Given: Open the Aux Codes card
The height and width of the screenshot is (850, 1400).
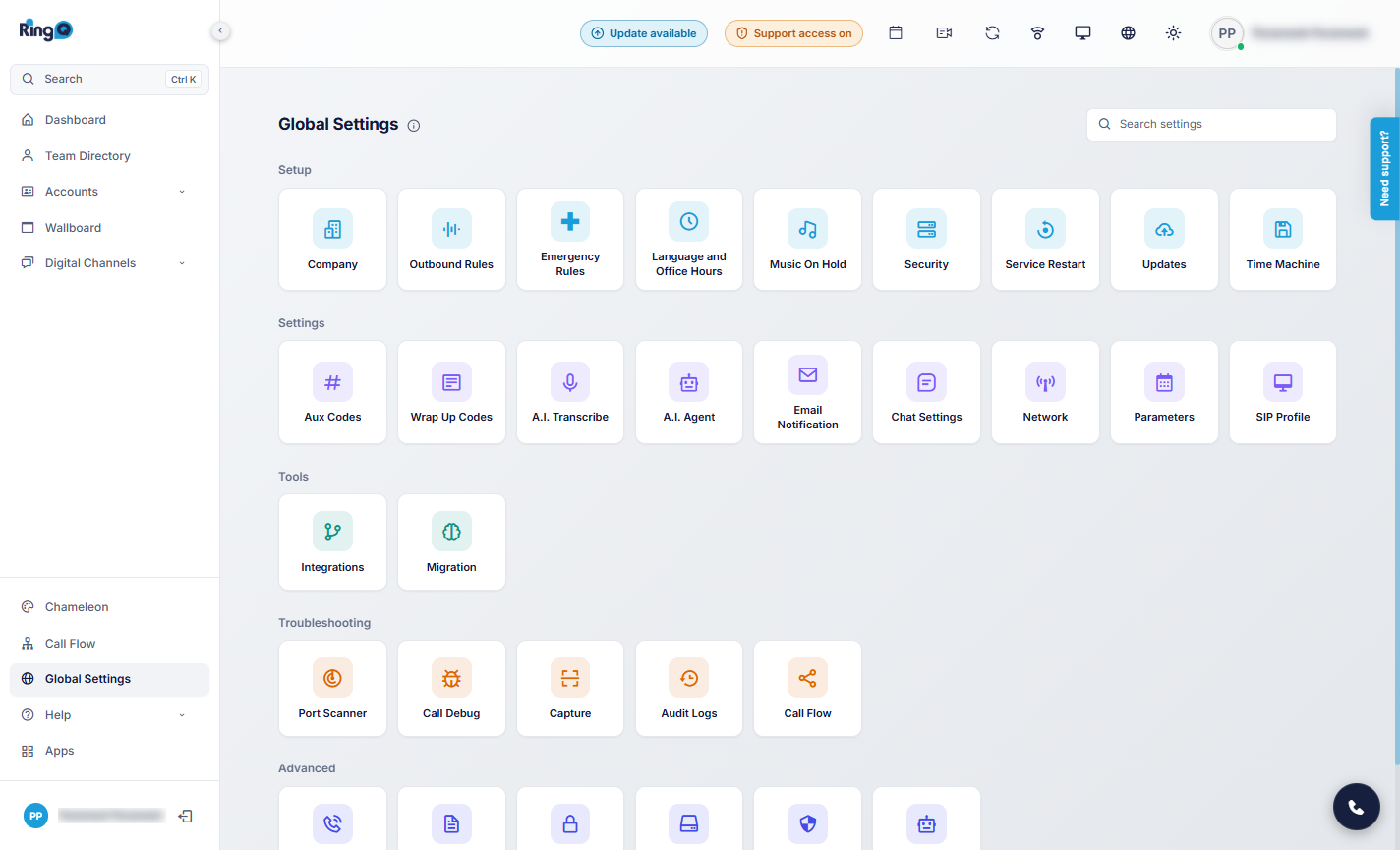Looking at the screenshot, I should click(332, 392).
